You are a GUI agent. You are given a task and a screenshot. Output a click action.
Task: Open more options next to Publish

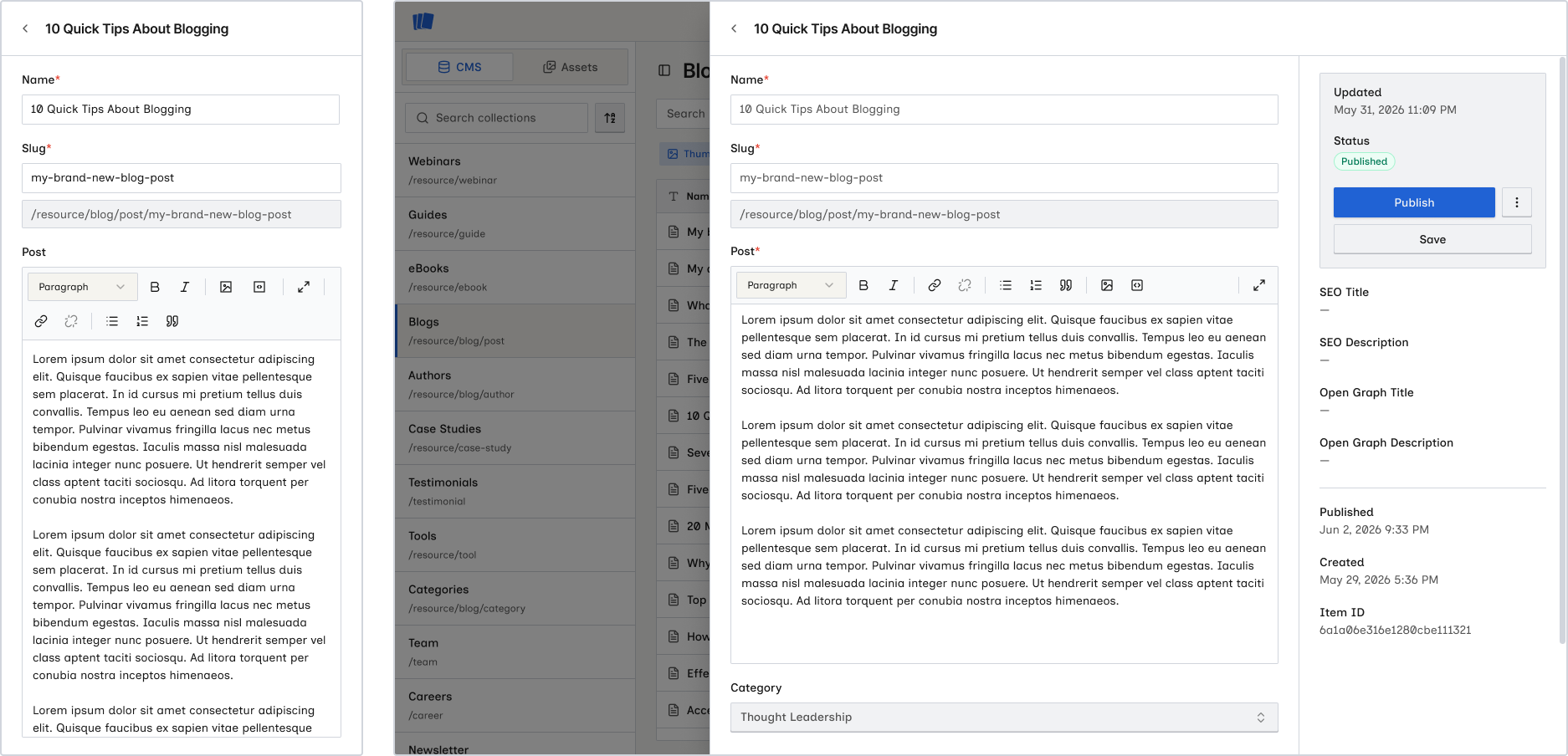tap(1517, 202)
